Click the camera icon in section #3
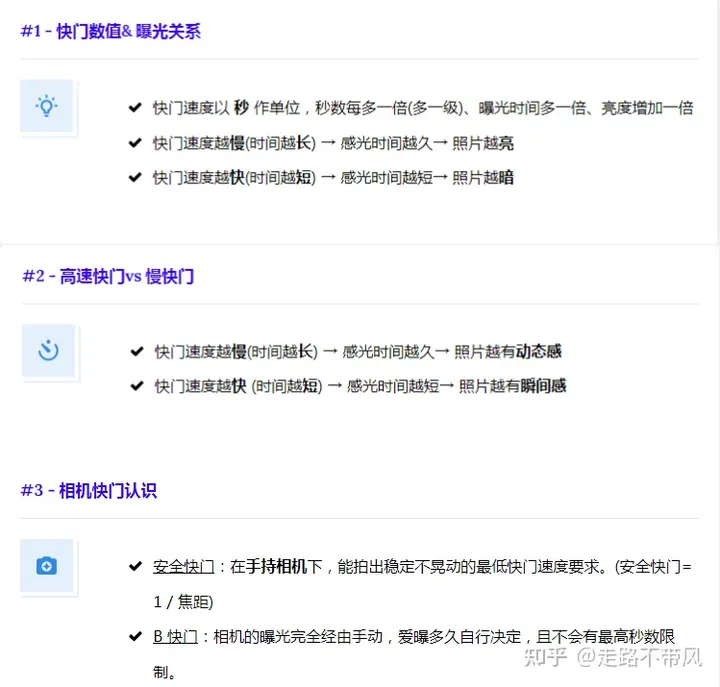This screenshot has height=687, width=720. click(x=46, y=566)
